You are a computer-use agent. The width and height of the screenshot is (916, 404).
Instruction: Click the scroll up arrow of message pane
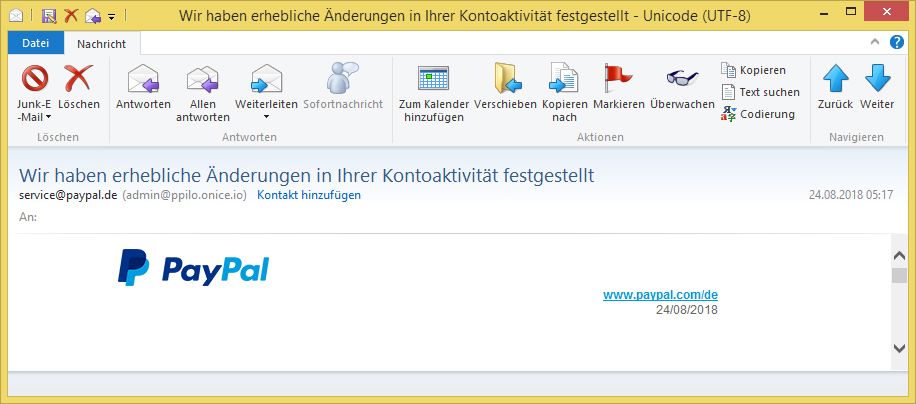click(x=900, y=256)
